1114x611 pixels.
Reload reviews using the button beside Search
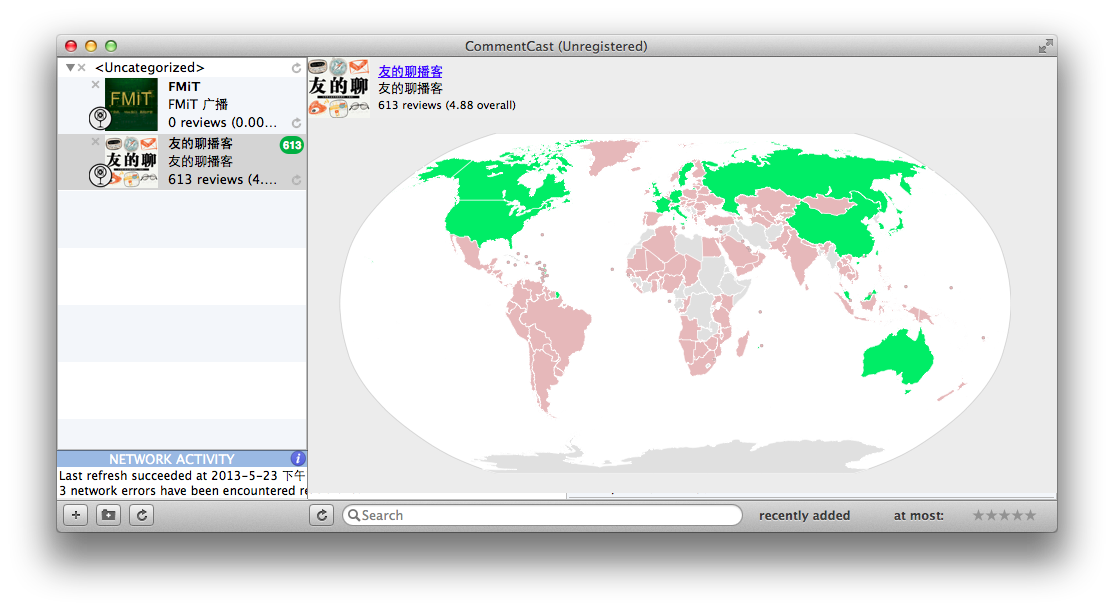click(322, 515)
